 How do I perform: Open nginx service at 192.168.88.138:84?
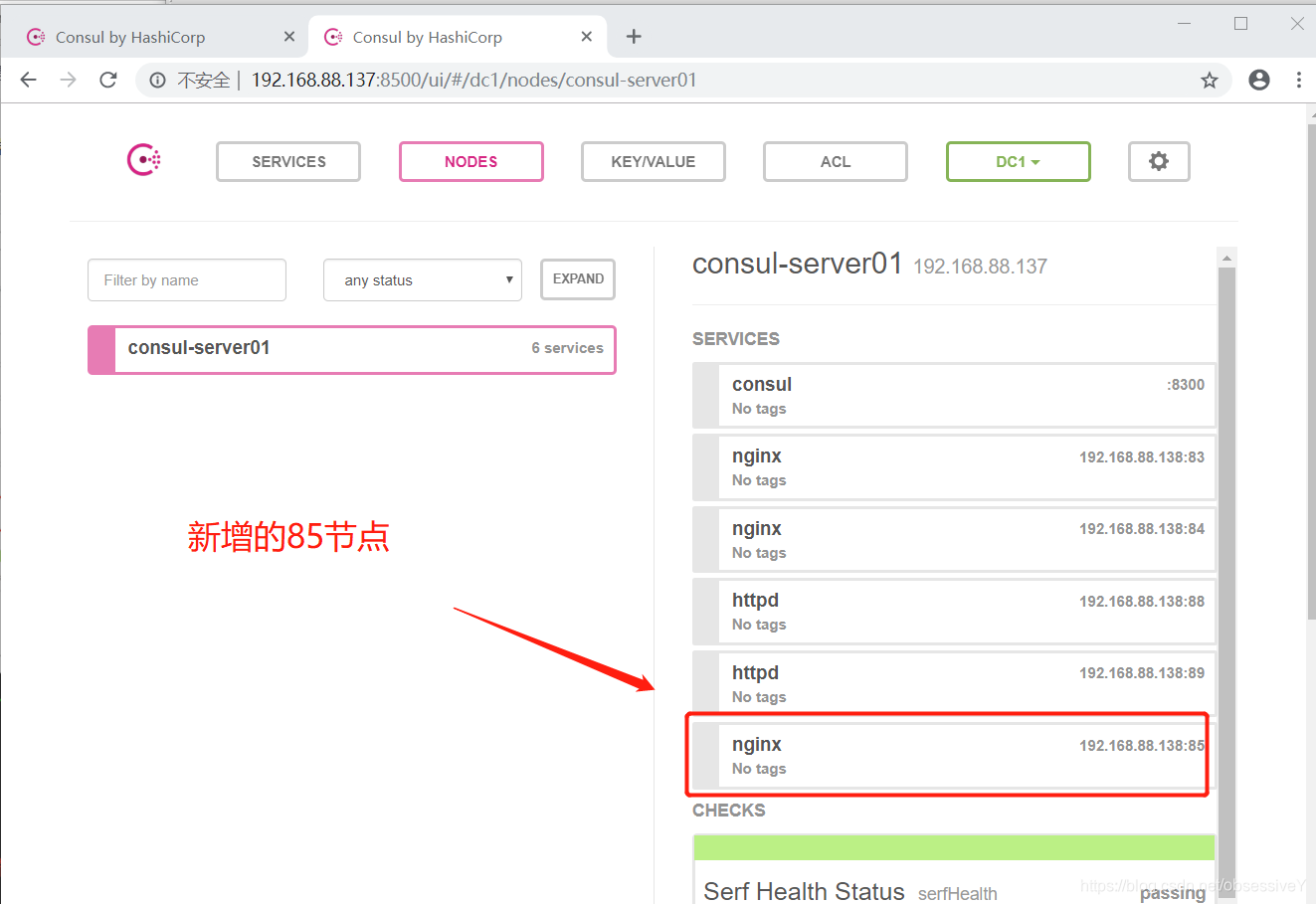tap(954, 540)
